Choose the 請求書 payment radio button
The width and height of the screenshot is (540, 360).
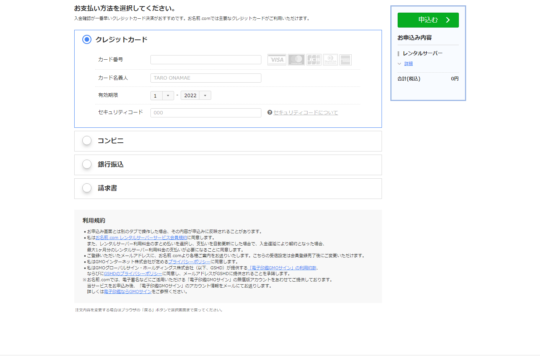coord(87,188)
